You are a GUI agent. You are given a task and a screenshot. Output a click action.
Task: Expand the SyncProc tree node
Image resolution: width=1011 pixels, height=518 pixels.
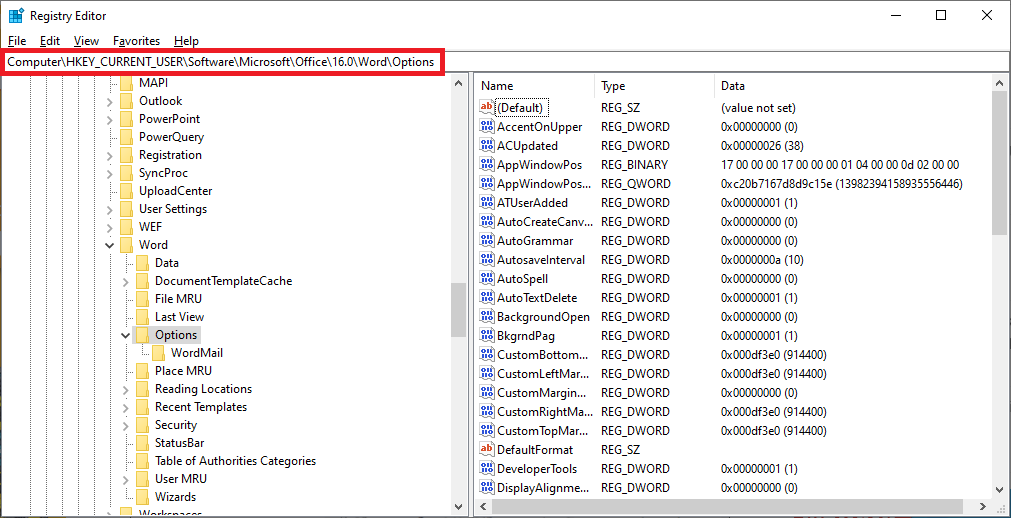click(x=110, y=174)
